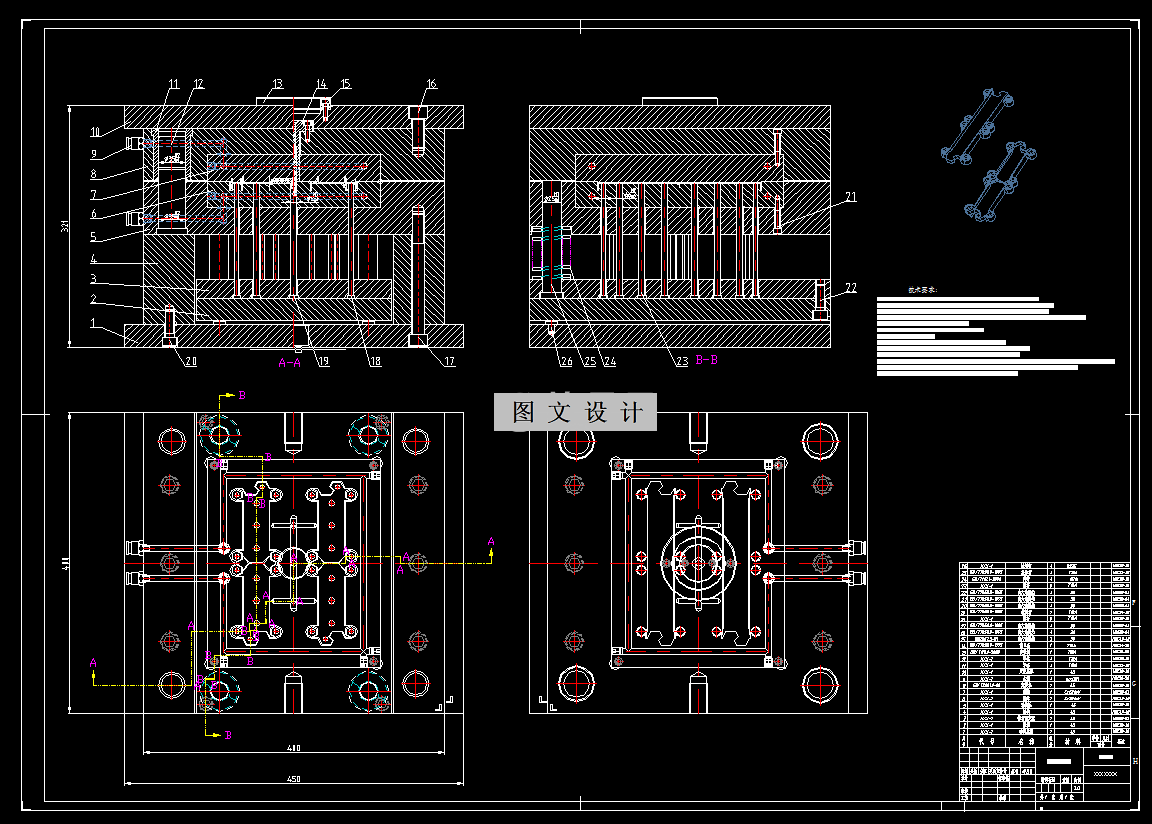Pick part callout number 18
The width and height of the screenshot is (1152, 824).
[x=375, y=361]
